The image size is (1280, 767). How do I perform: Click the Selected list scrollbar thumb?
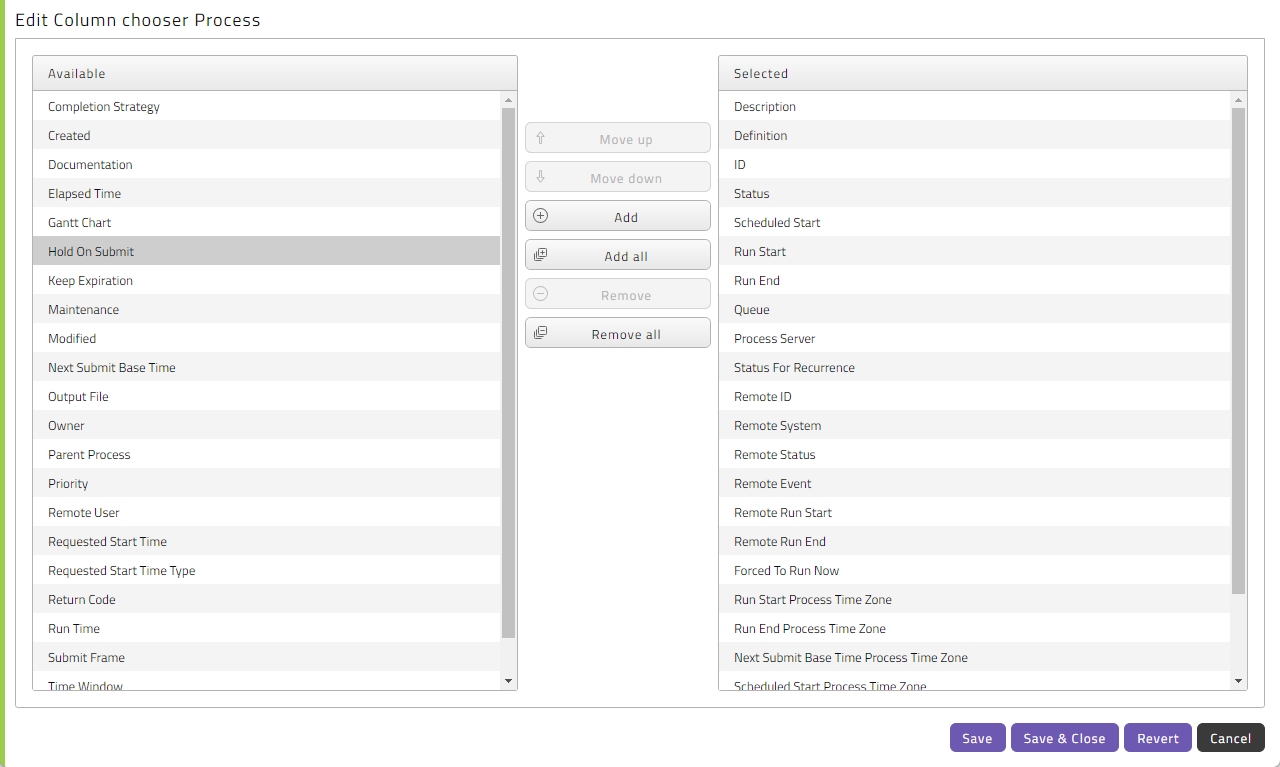tap(1239, 351)
